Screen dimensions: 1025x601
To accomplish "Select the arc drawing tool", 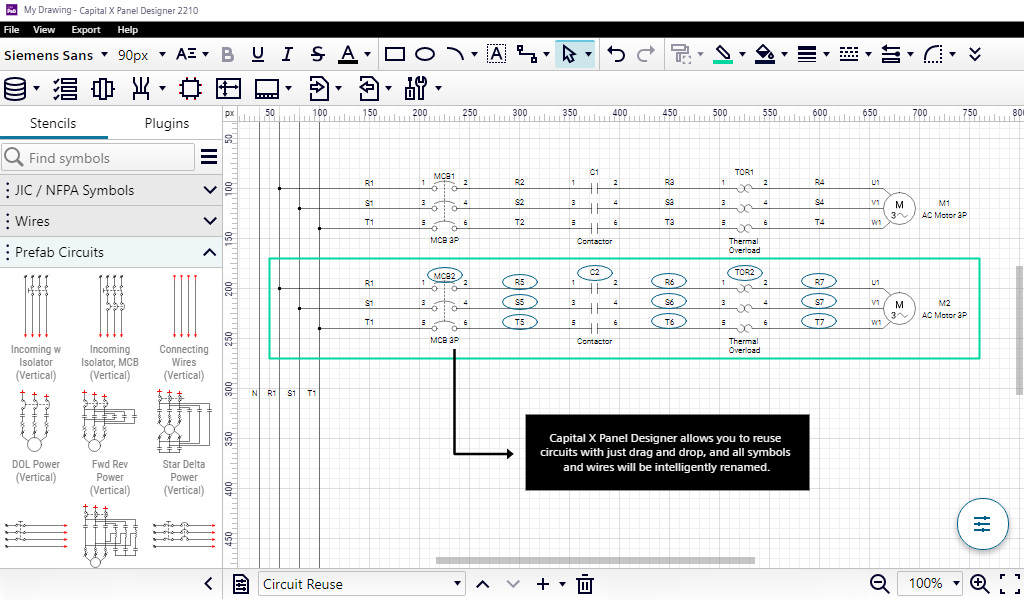I will (x=455, y=55).
